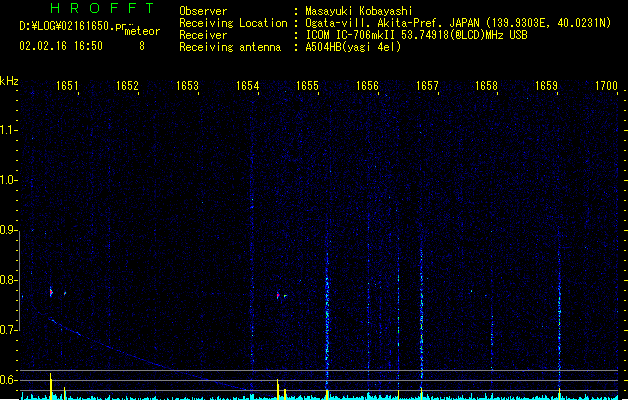Click the Receiving Location label

pyautogui.click(x=233, y=23)
